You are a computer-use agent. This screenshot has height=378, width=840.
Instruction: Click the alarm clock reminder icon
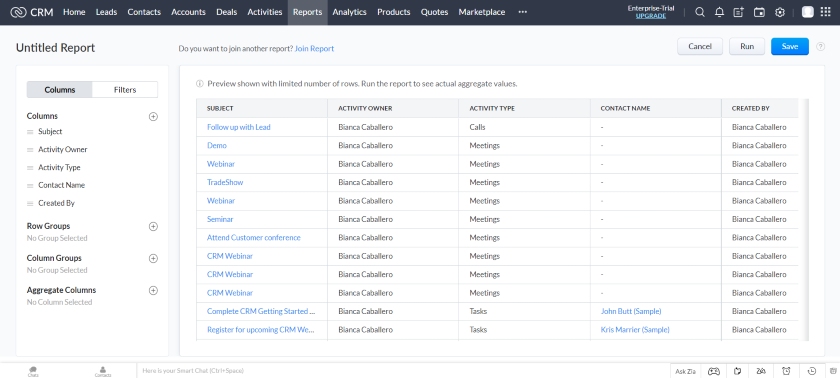(x=786, y=371)
